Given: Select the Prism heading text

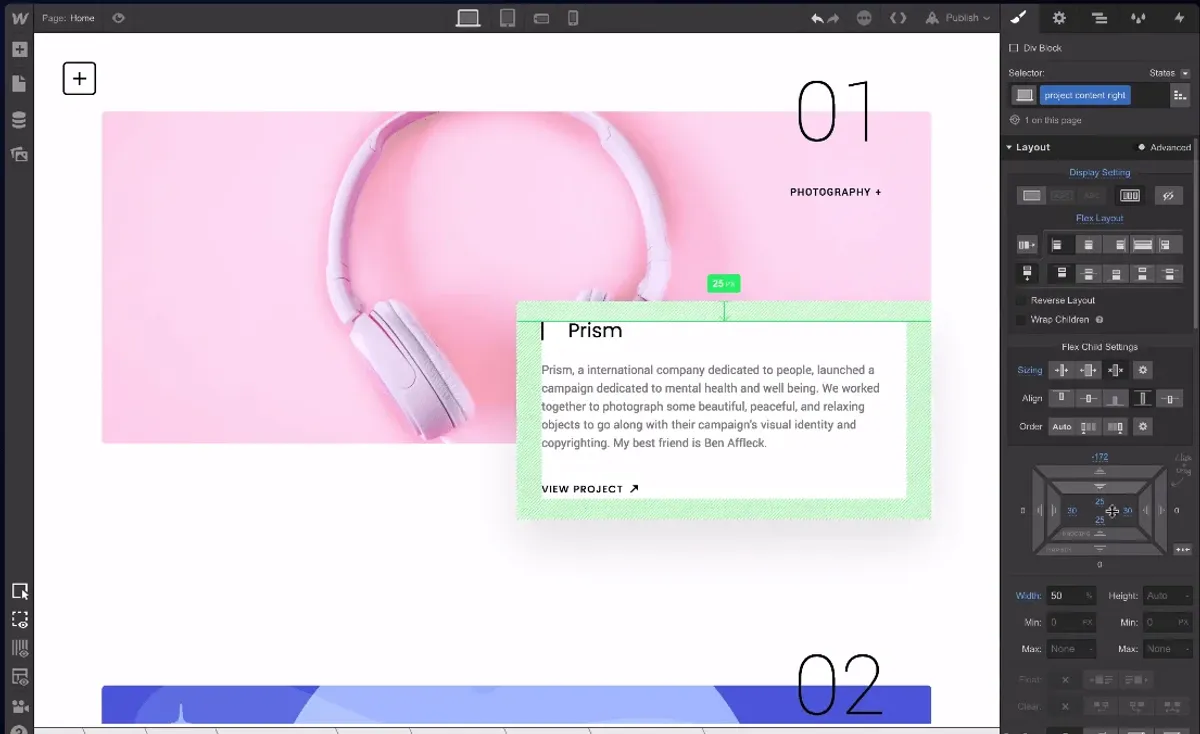Looking at the screenshot, I should [595, 331].
